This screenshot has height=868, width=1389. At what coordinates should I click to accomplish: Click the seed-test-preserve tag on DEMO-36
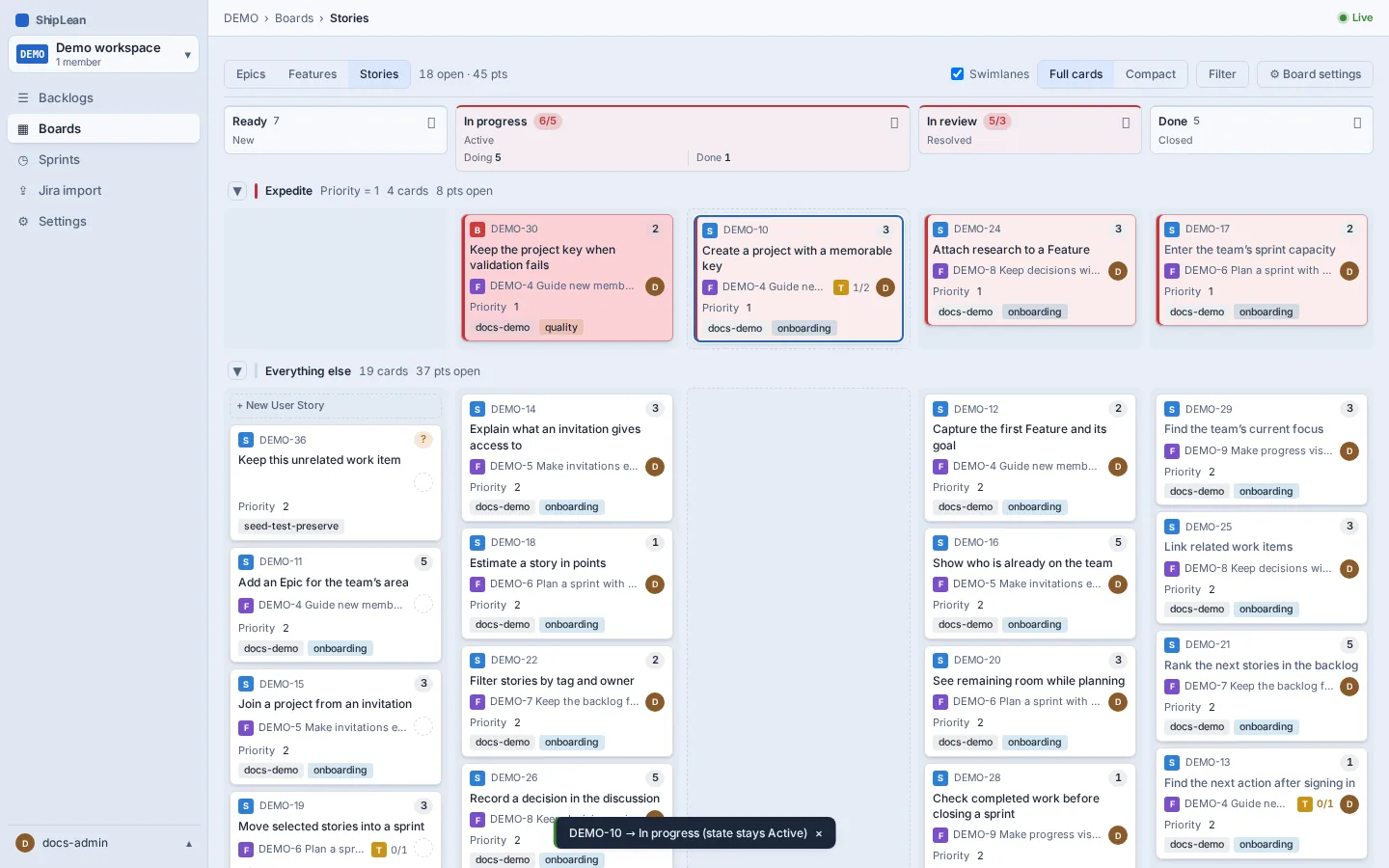point(291,527)
